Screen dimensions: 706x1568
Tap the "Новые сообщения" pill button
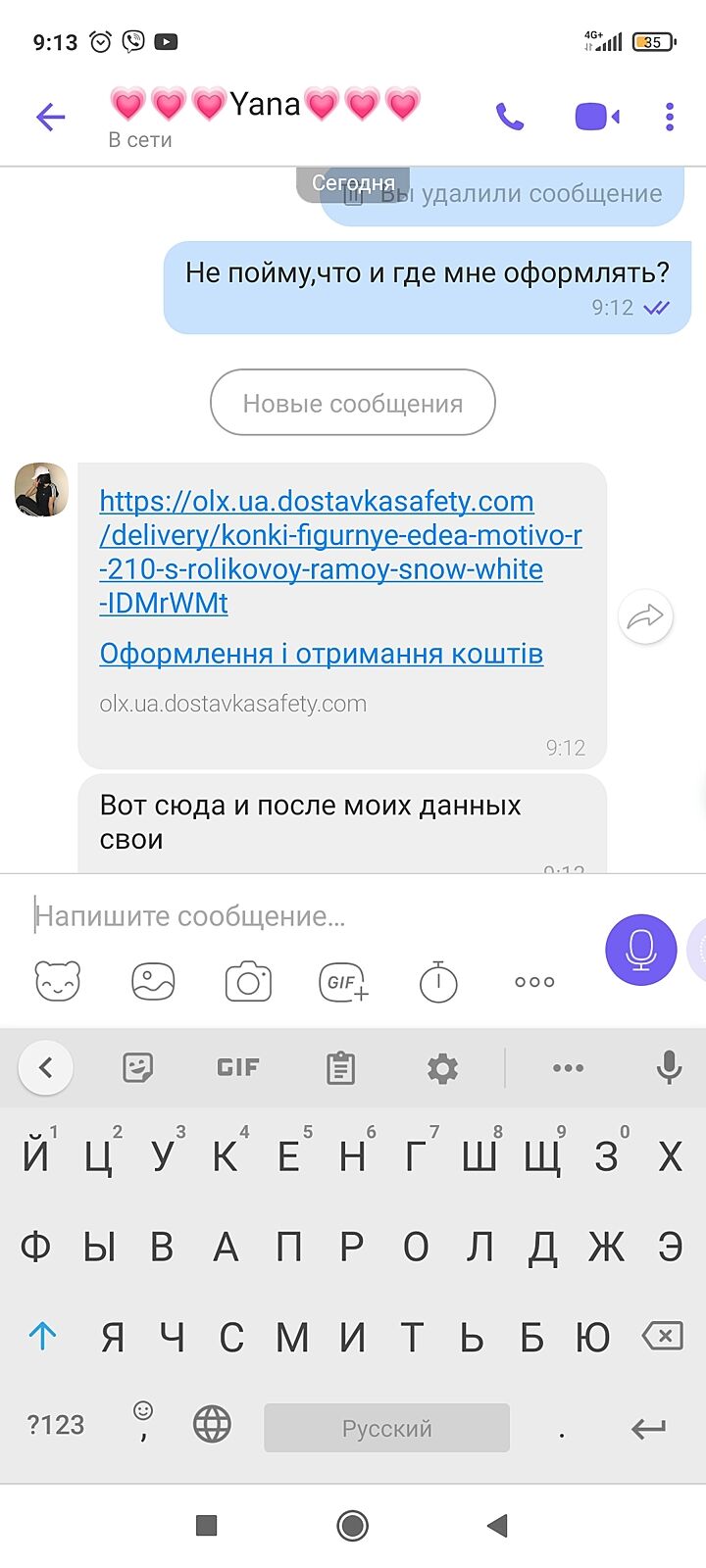tap(353, 403)
